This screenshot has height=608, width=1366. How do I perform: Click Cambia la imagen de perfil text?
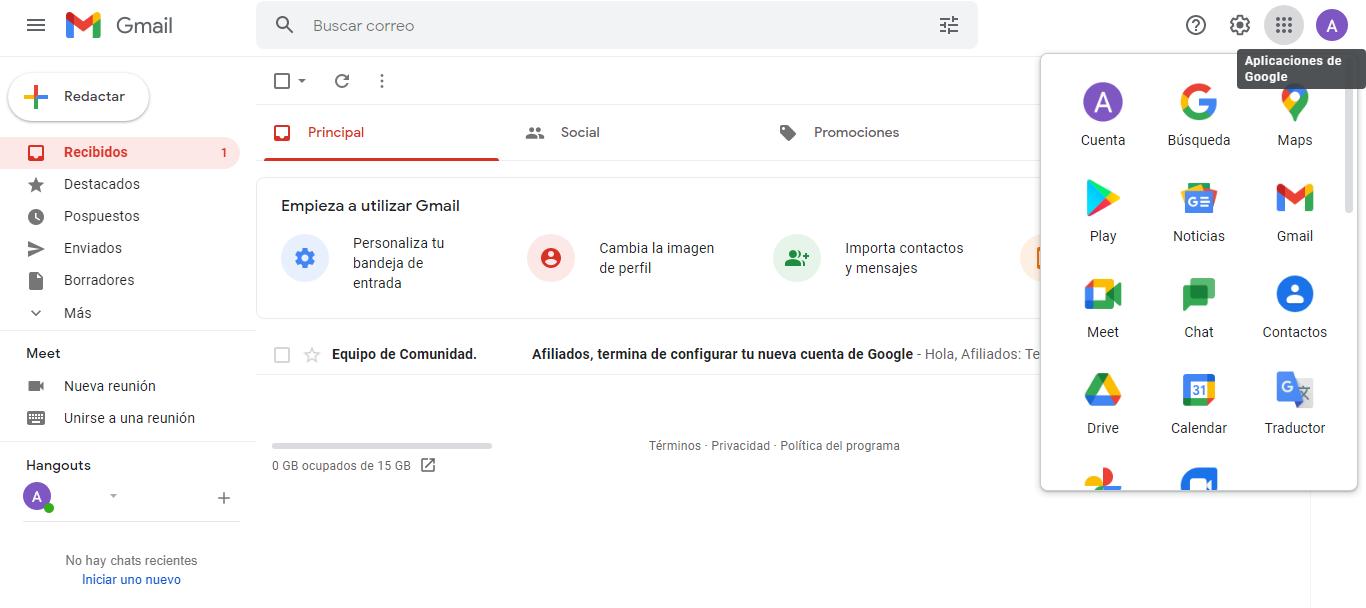click(x=657, y=258)
